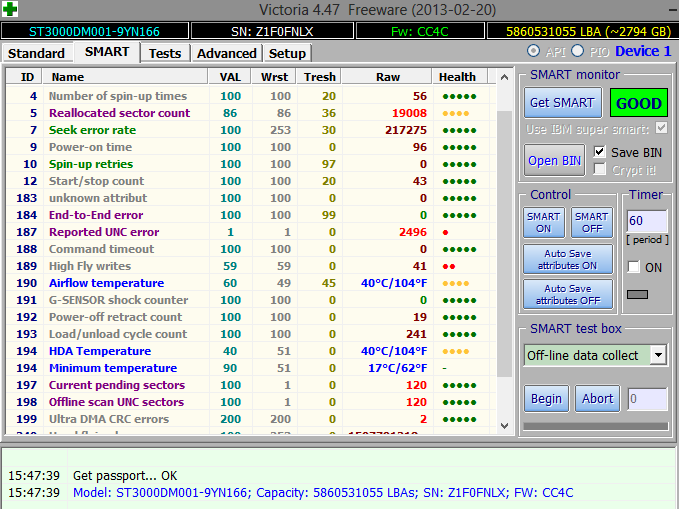The height and width of the screenshot is (509, 679).
Task: Toggle the Crypt it! checkbox
Action: pos(599,169)
